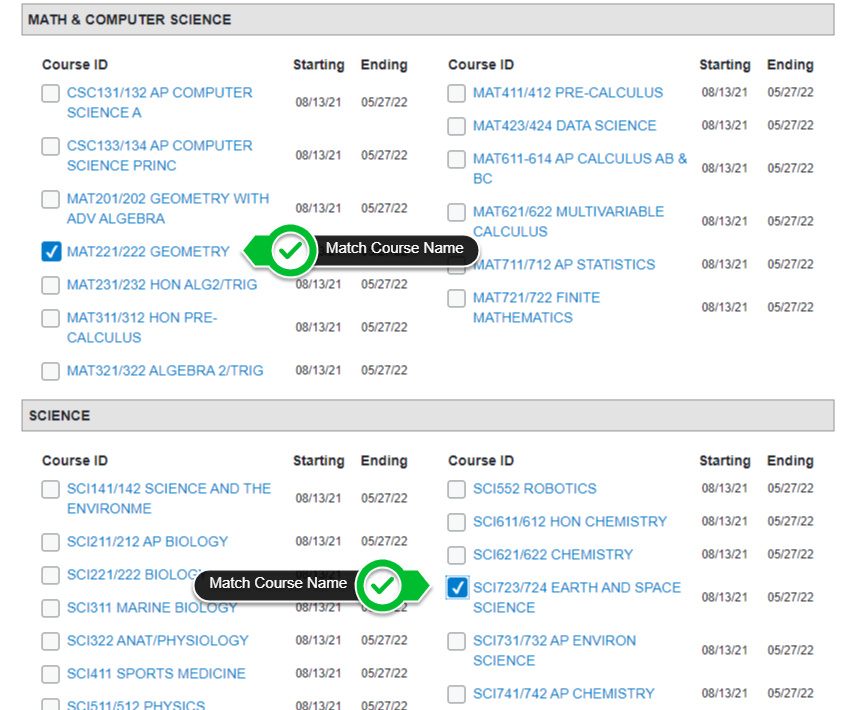Check the MAT321/322 Algebra 2/Trig checkbox
862x710 pixels.
click(51, 371)
